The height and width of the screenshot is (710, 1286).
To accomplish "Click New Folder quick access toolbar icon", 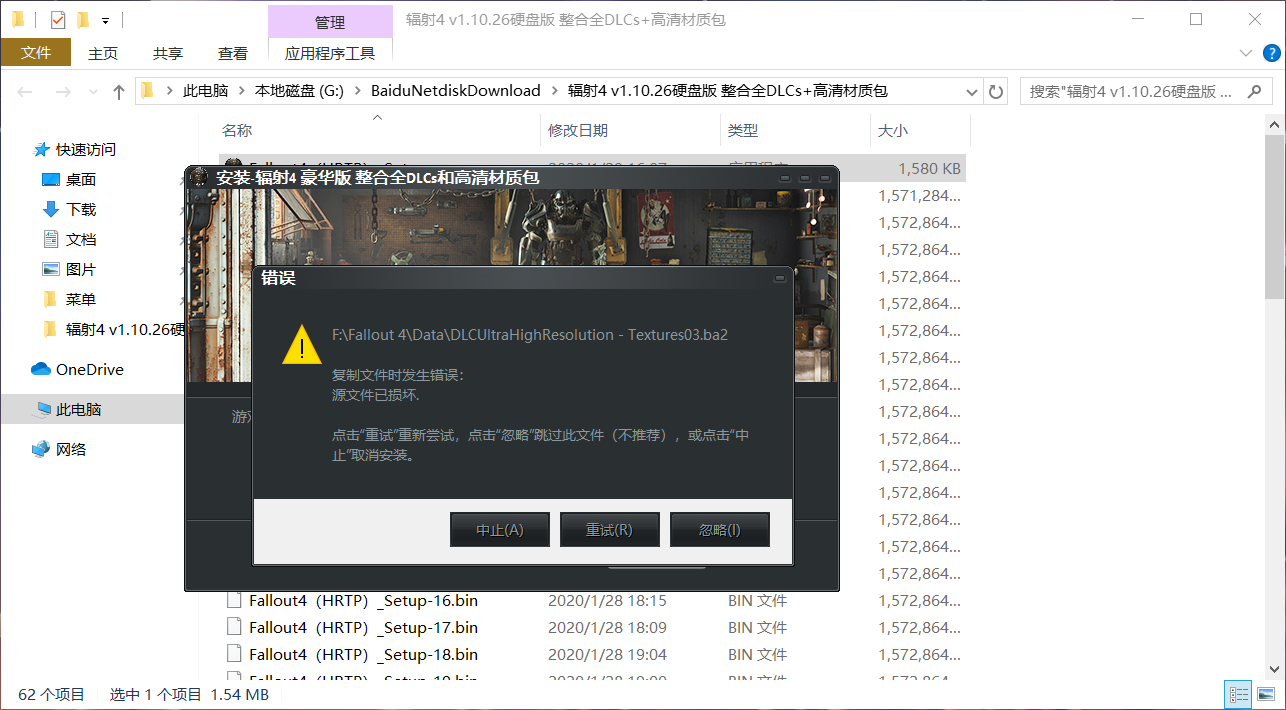I will click(x=83, y=19).
